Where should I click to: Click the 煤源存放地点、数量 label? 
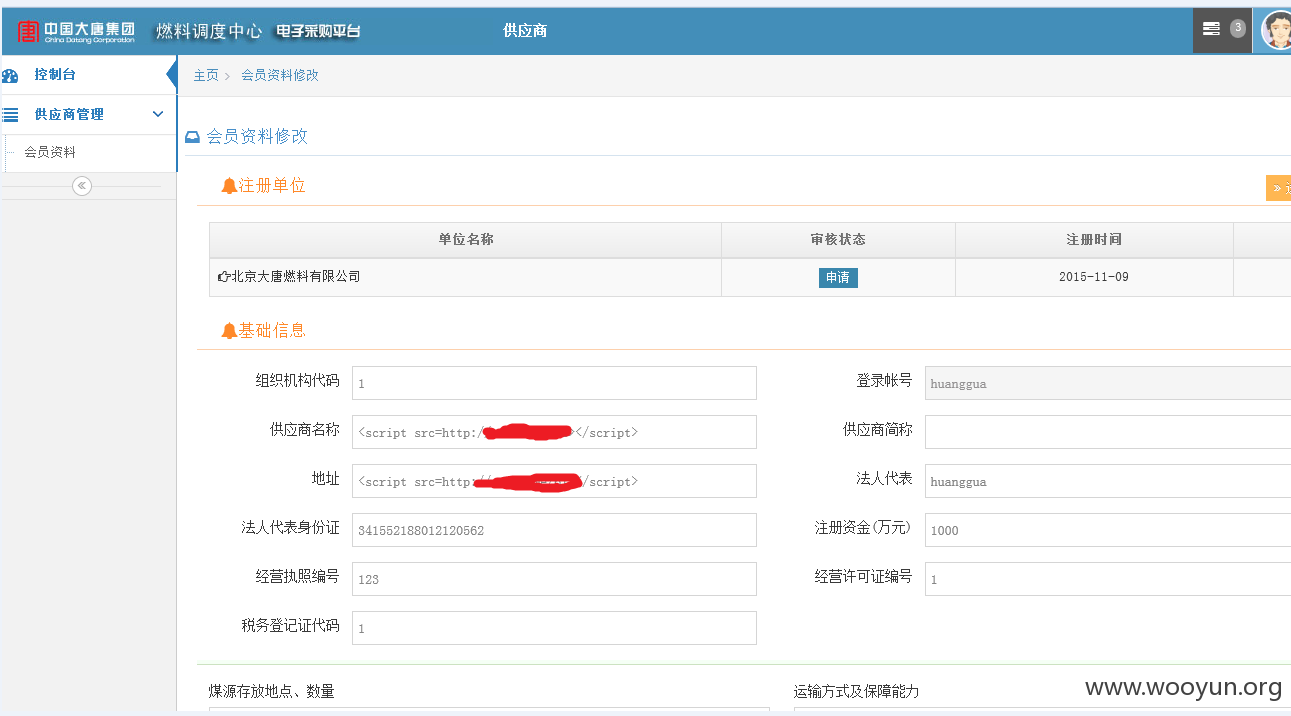[x=271, y=692]
